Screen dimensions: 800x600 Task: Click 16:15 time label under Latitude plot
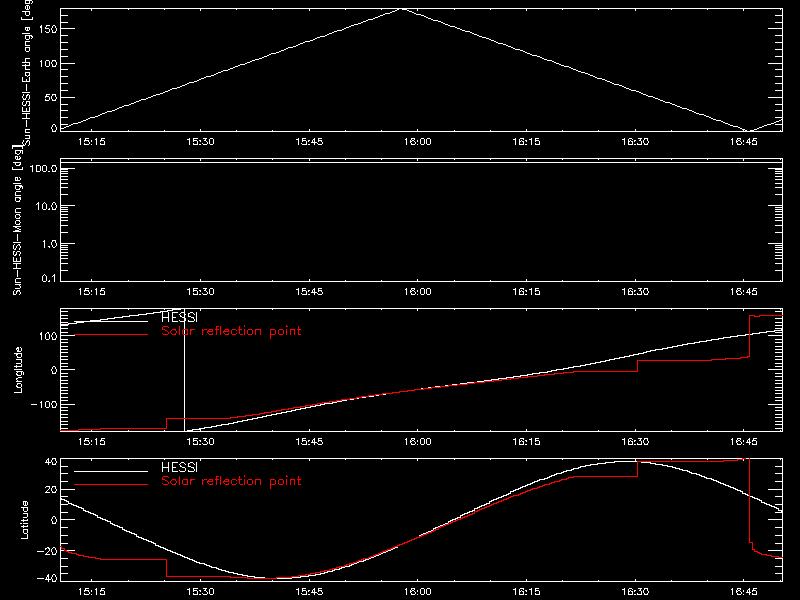tap(526, 592)
